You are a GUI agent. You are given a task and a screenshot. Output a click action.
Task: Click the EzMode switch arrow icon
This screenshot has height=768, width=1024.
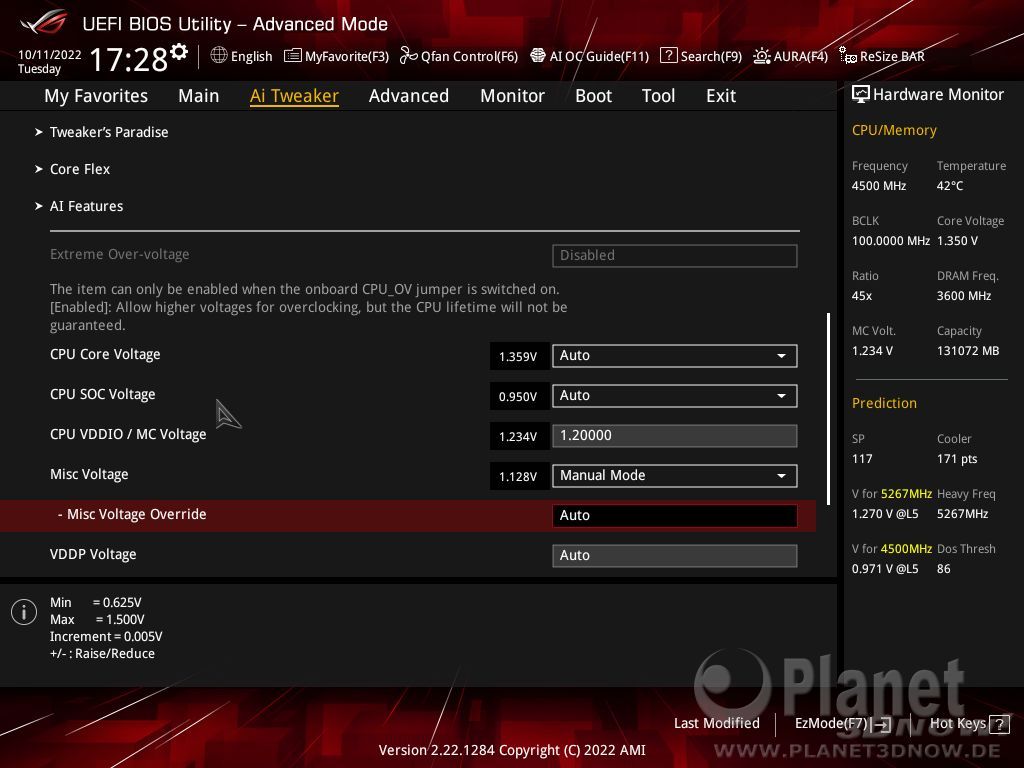click(x=882, y=724)
